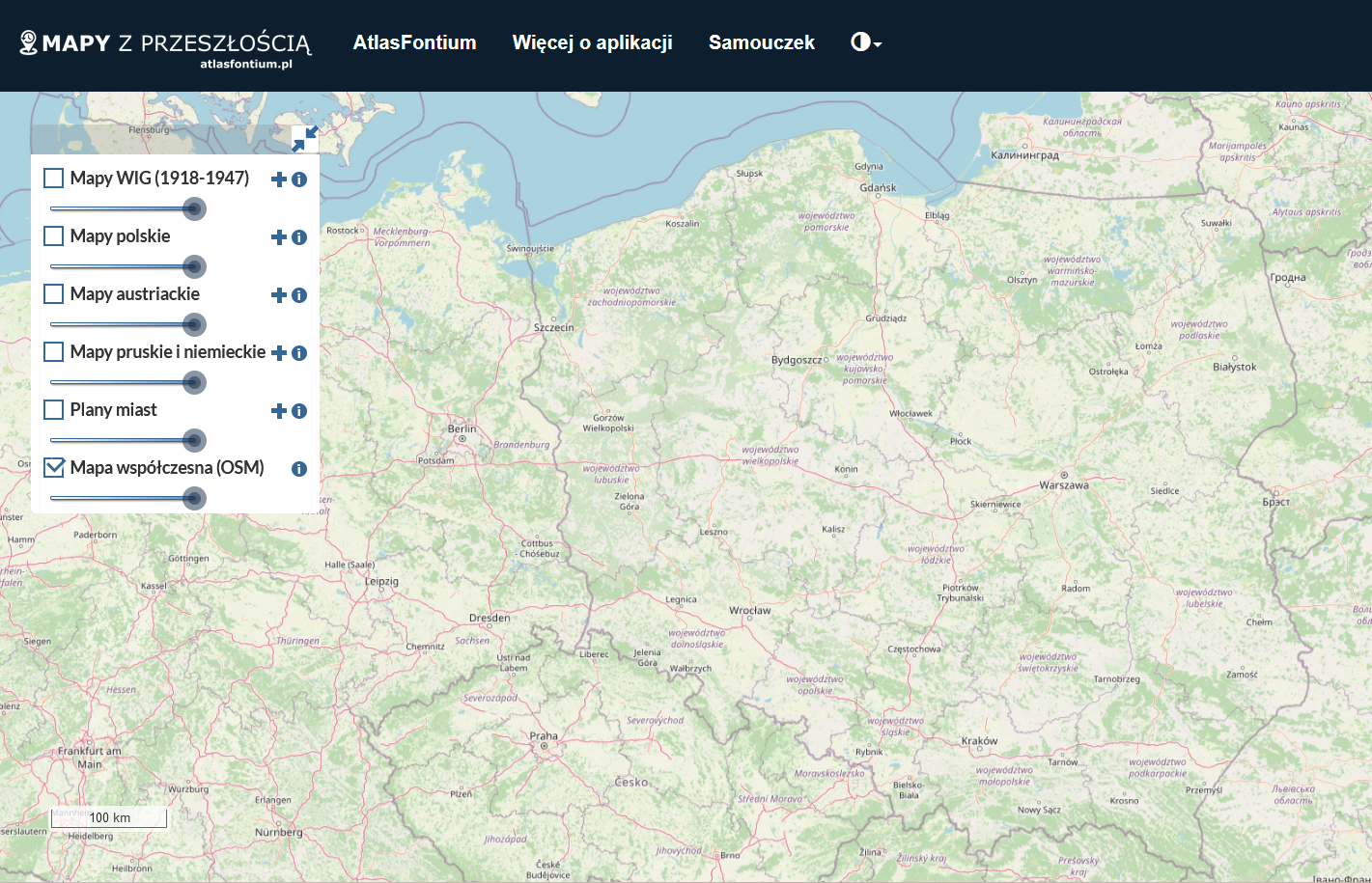This screenshot has width=1372, height=883.
Task: Expand Mapy polskie plus icon
Action: (x=279, y=237)
